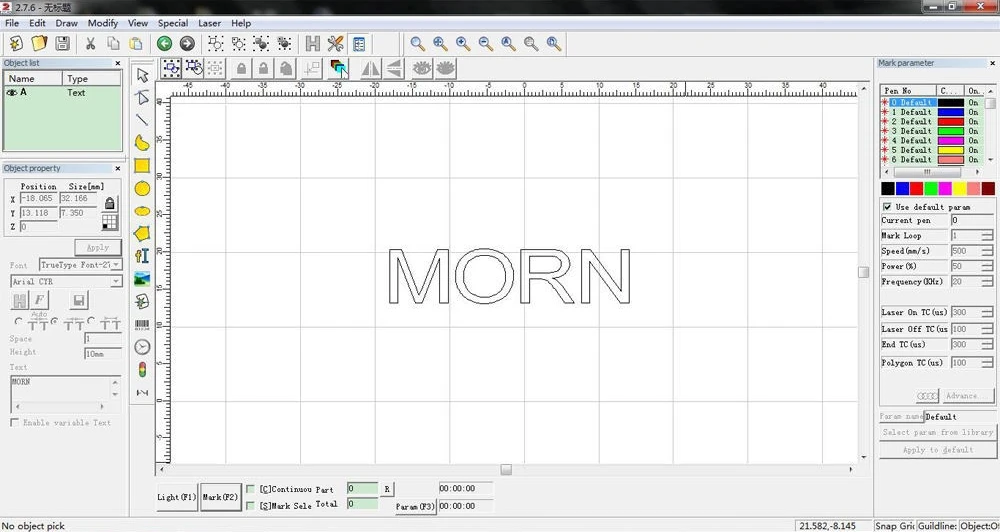Open a file with the folder icon

pos(39,43)
